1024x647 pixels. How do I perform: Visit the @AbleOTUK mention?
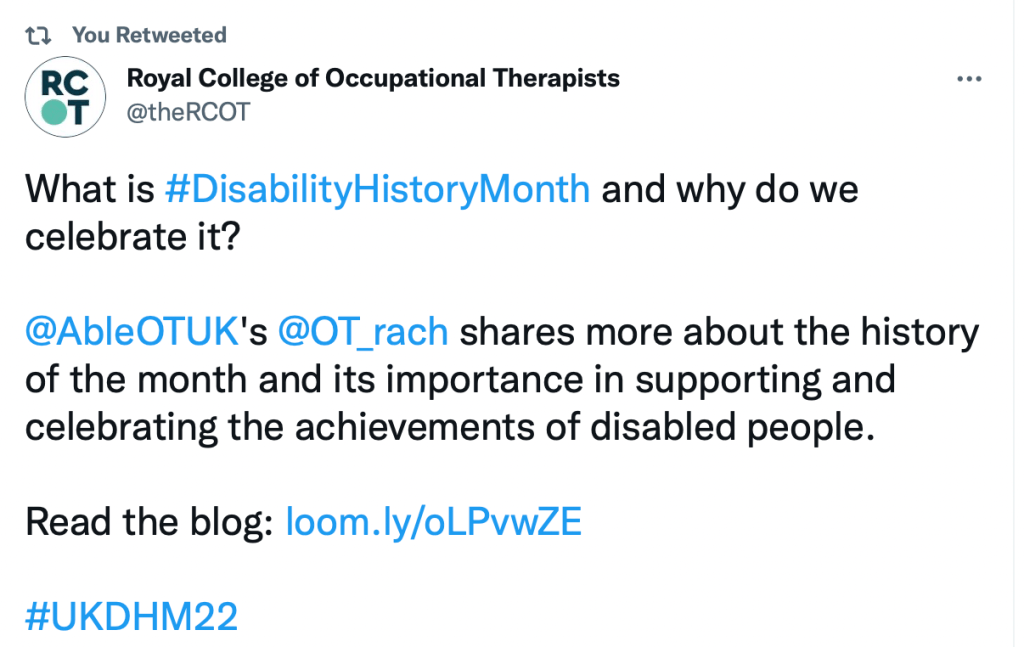point(129,332)
